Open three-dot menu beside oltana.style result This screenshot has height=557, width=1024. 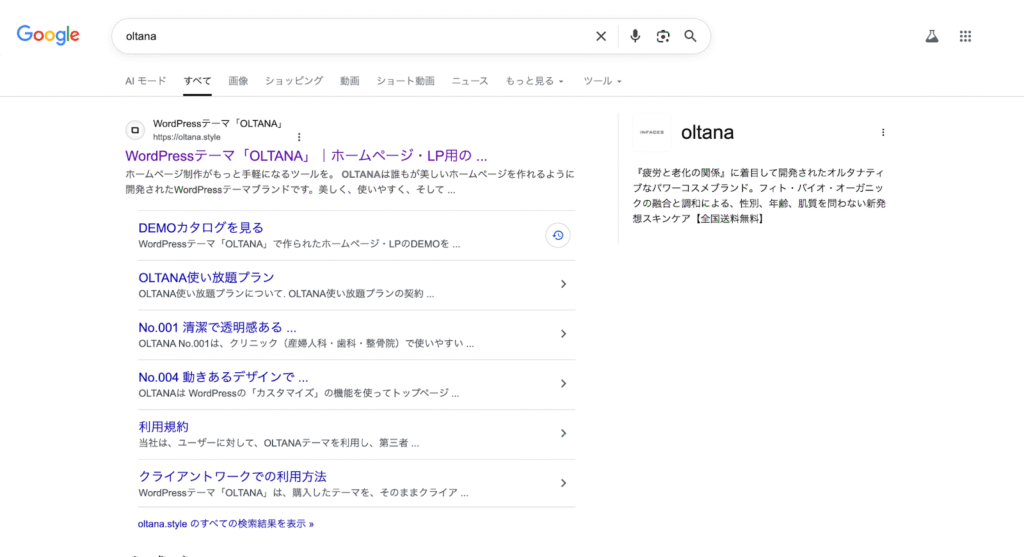[298, 137]
